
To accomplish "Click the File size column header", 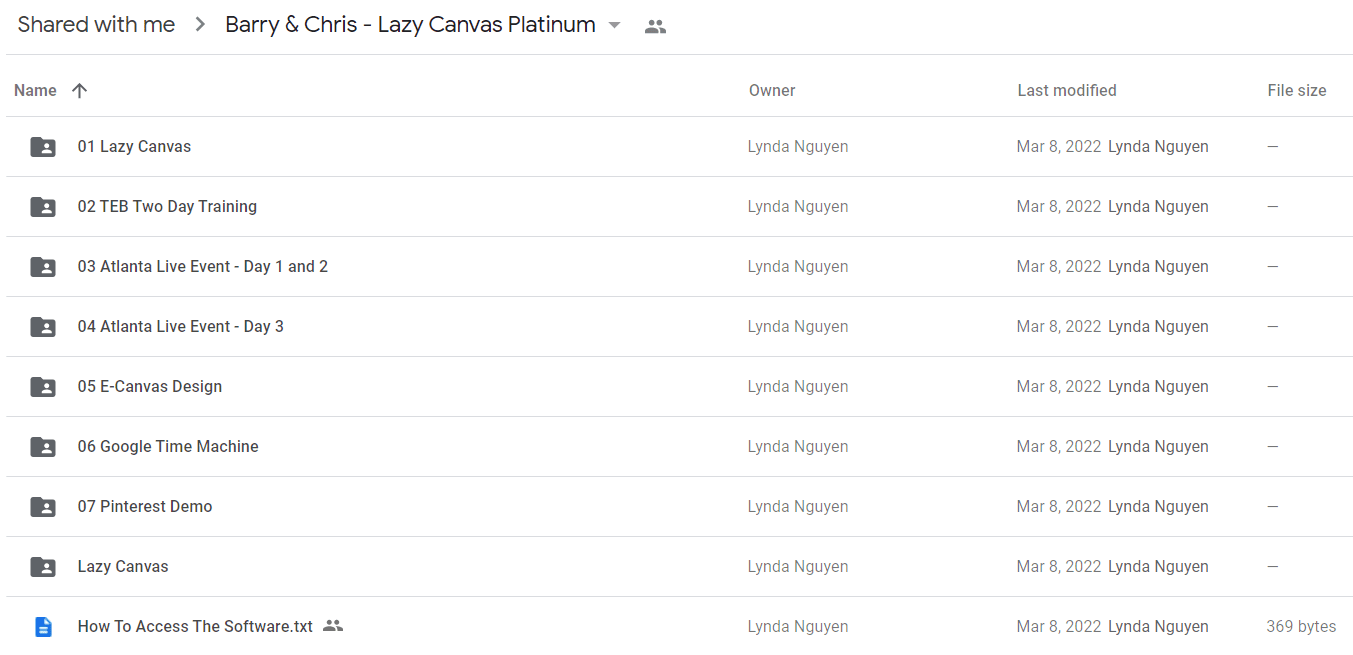I will (x=1297, y=90).
